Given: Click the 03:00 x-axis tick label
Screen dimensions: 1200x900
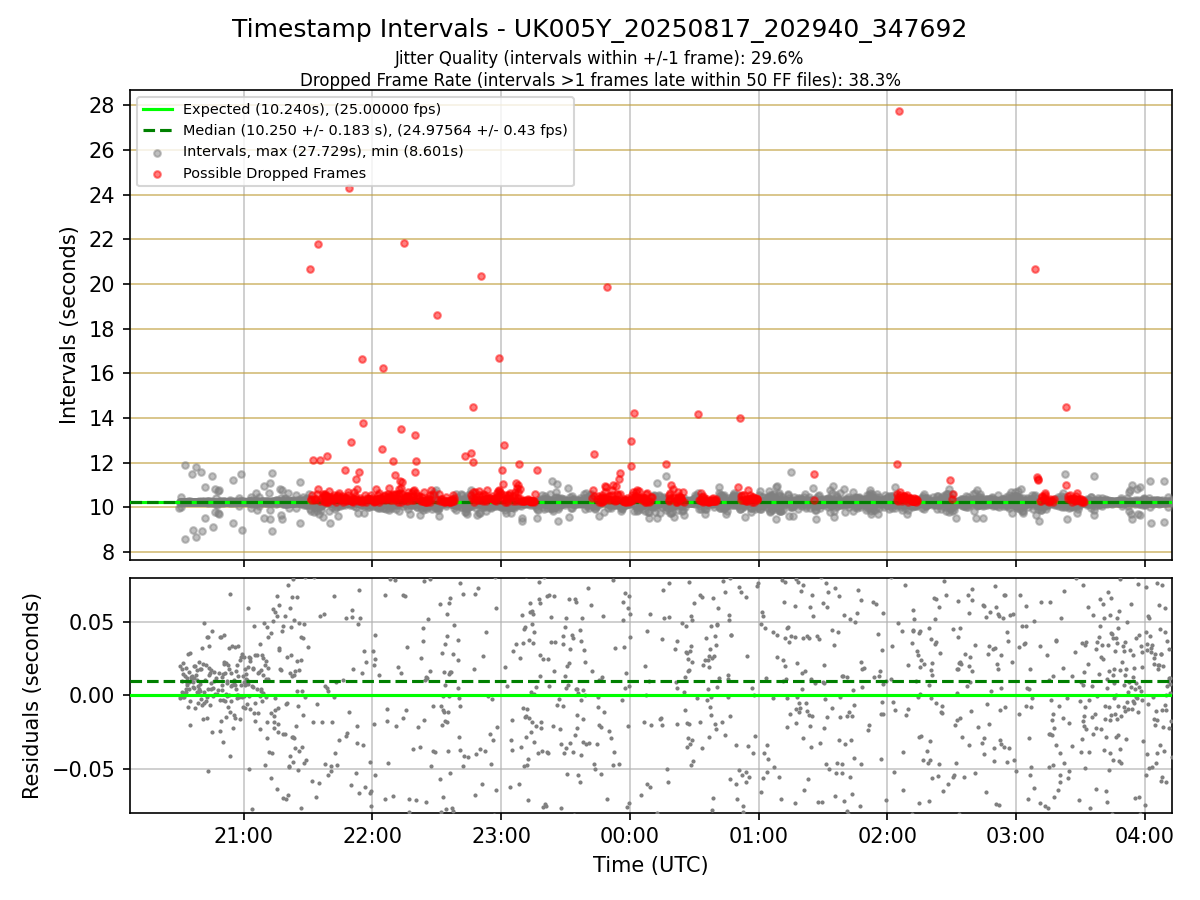Looking at the screenshot, I should click(1016, 835).
